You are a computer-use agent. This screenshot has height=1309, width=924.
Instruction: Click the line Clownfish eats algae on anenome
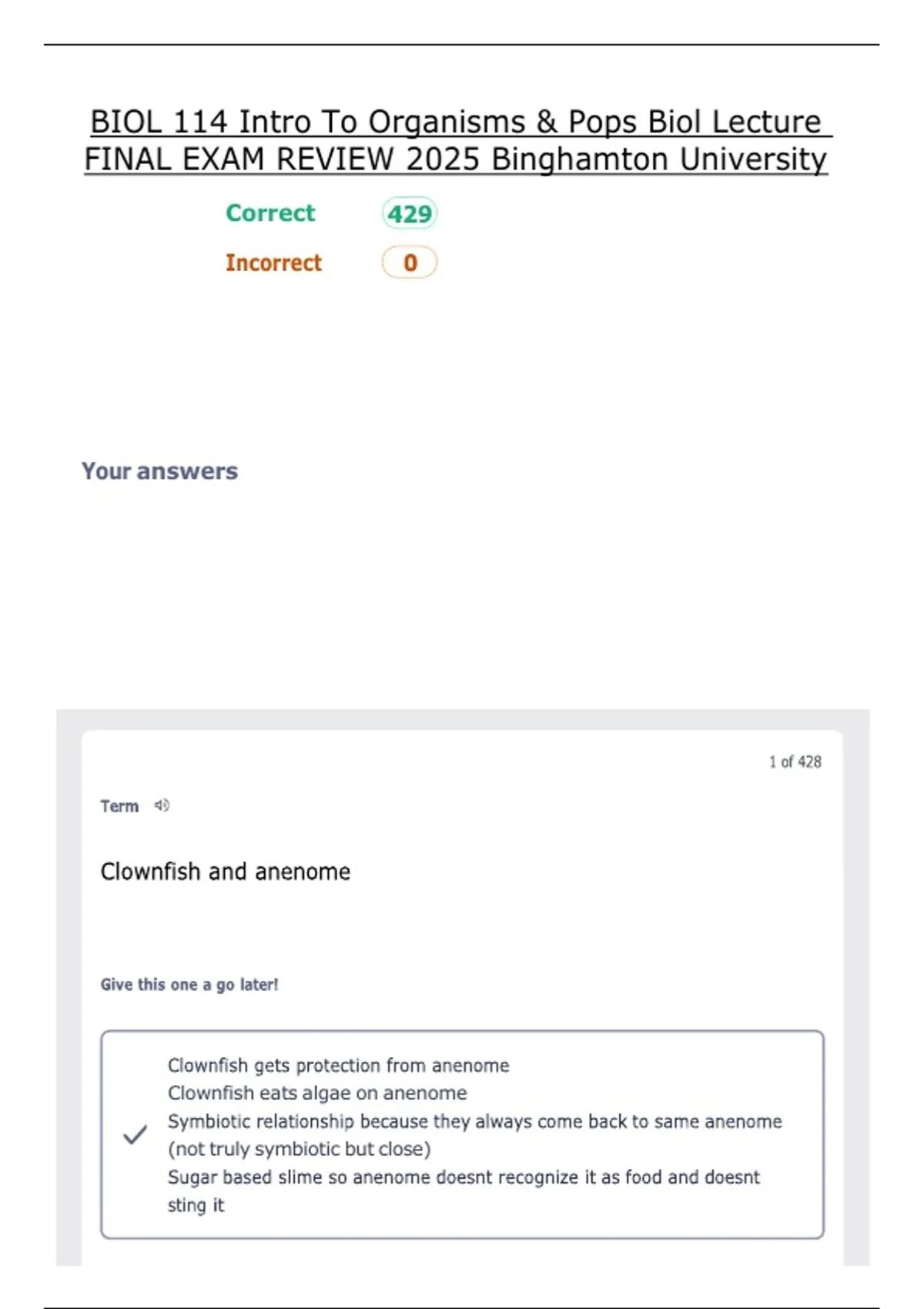click(x=317, y=1093)
